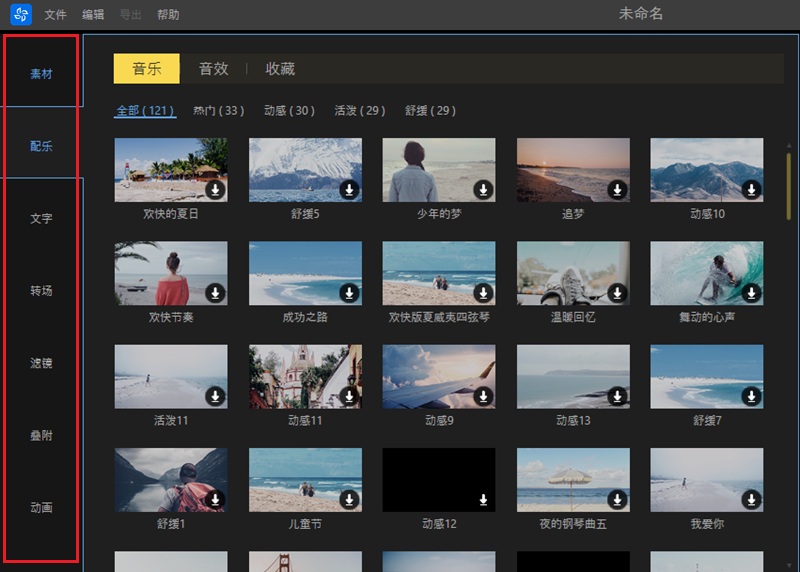Switch to the 收藏 tab
The image size is (800, 572).
[x=280, y=68]
